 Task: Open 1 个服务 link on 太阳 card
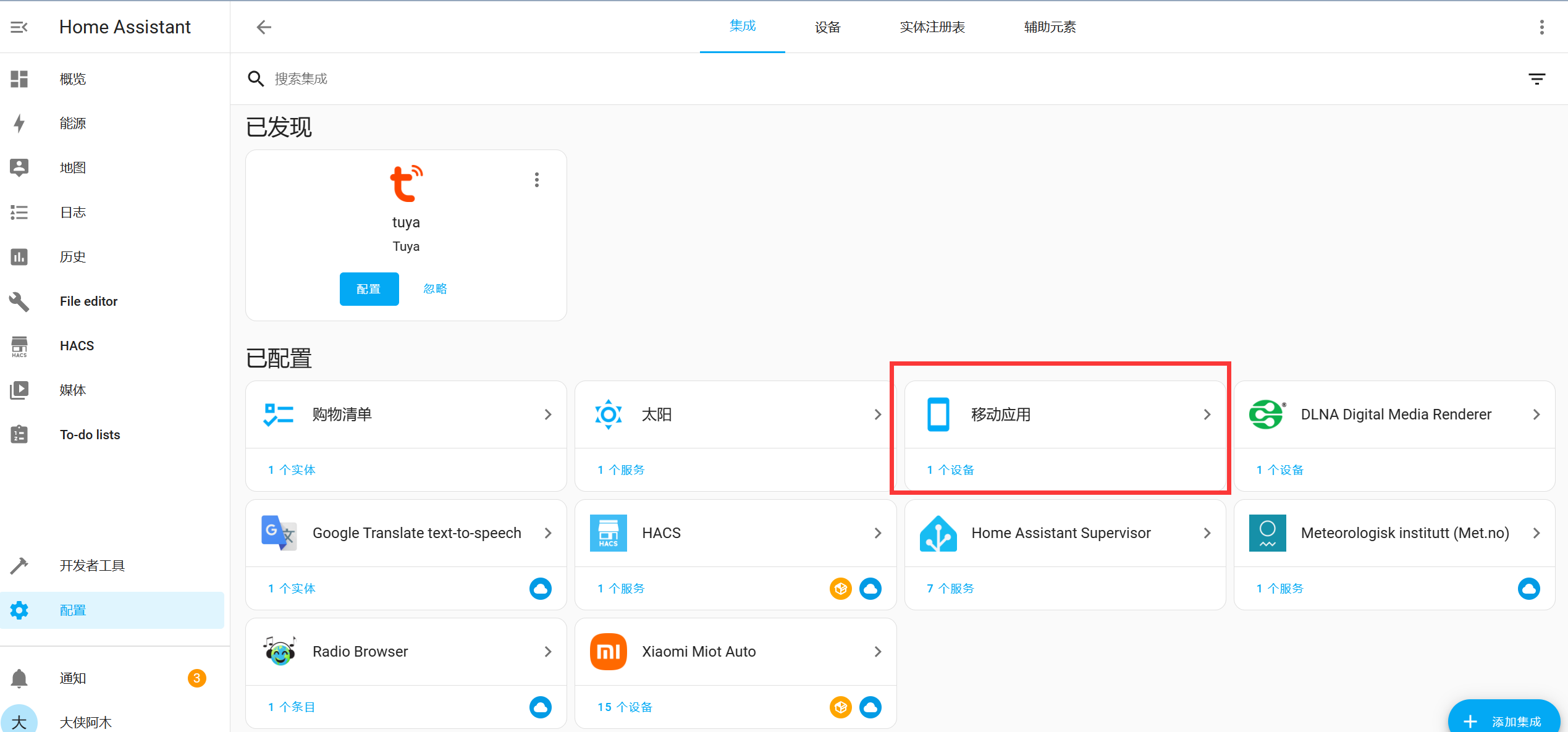click(x=621, y=470)
